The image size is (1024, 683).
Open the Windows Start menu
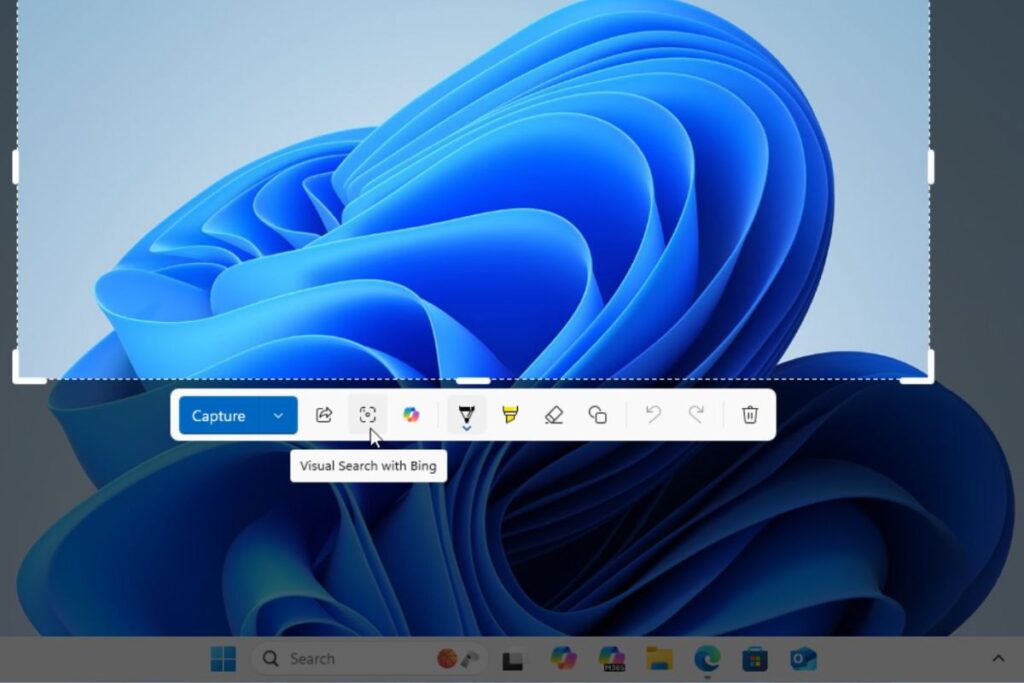tap(223, 659)
